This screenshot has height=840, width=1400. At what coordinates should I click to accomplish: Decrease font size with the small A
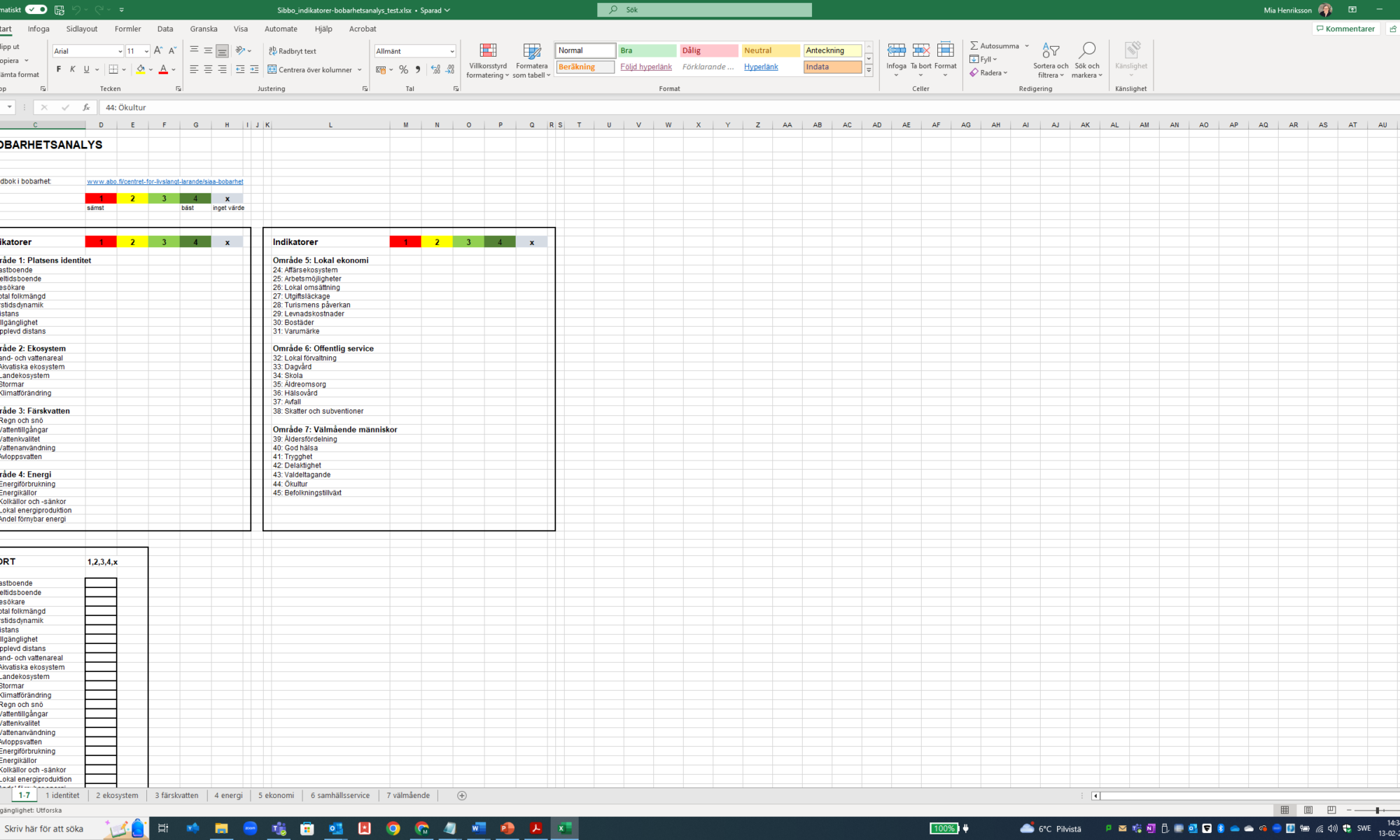pos(172,50)
